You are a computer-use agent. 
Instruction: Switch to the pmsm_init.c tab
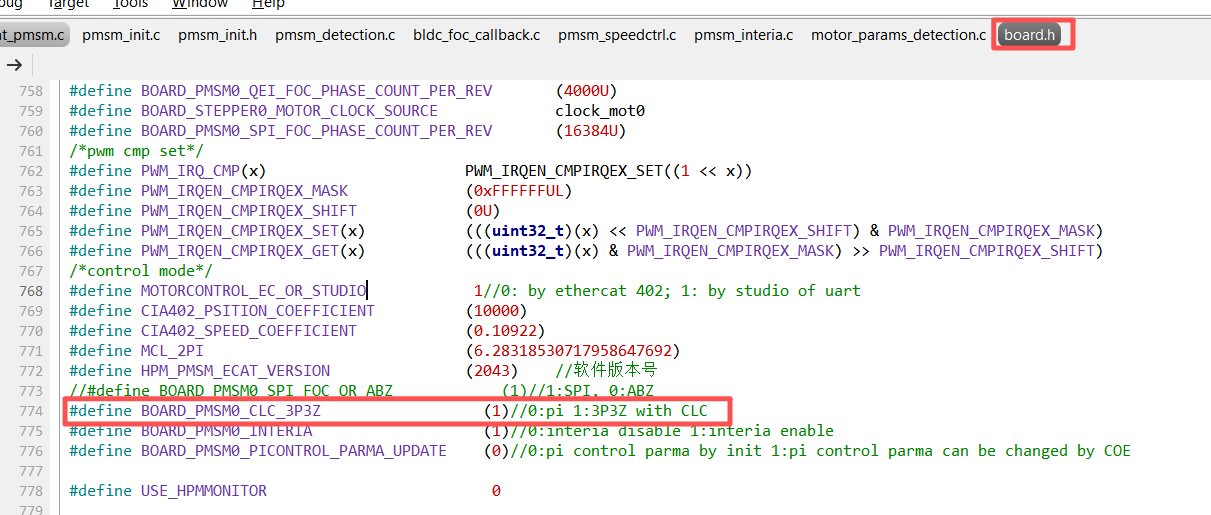(121, 35)
